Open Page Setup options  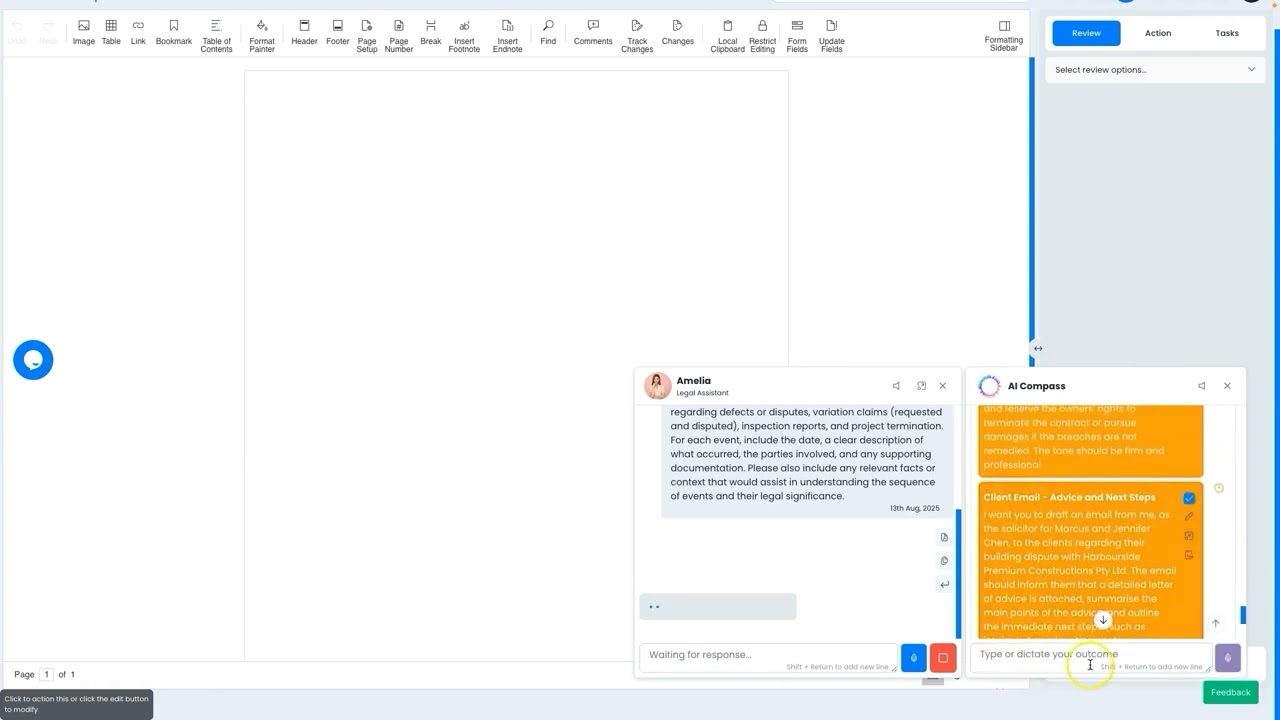tap(367, 36)
